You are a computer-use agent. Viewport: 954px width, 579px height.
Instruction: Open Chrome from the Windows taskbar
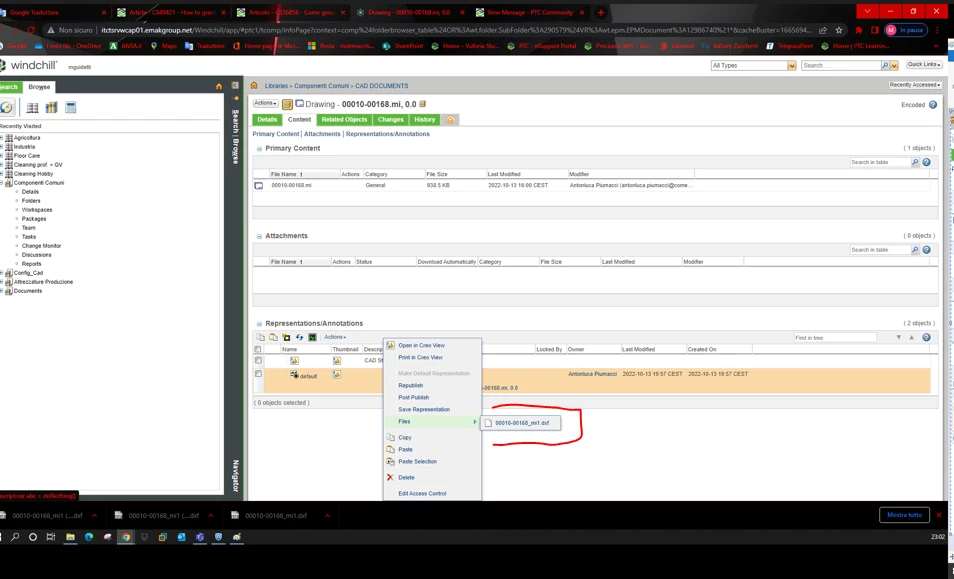[x=125, y=537]
